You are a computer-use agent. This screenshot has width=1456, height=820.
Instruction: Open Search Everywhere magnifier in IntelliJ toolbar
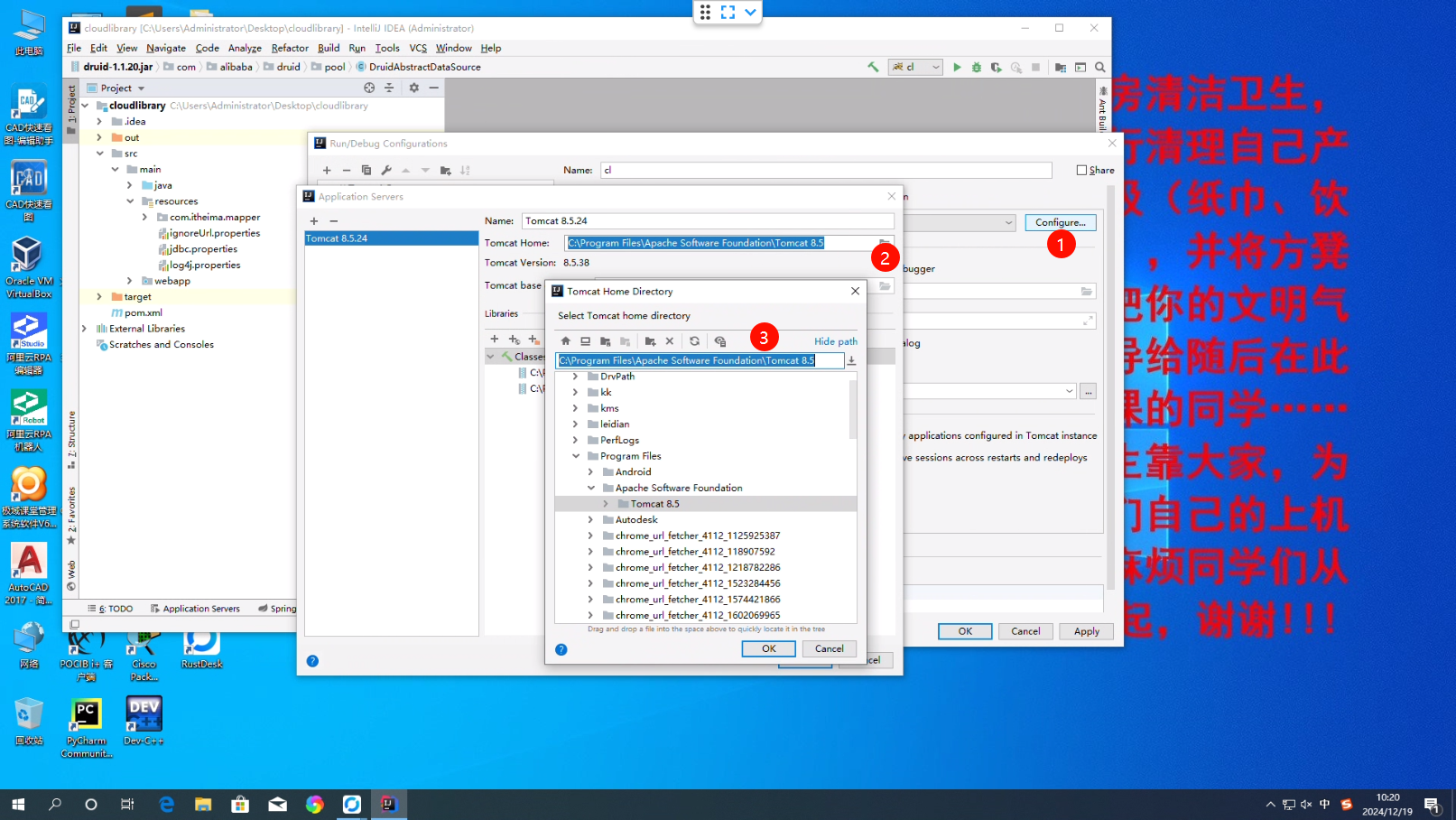[x=1100, y=67]
